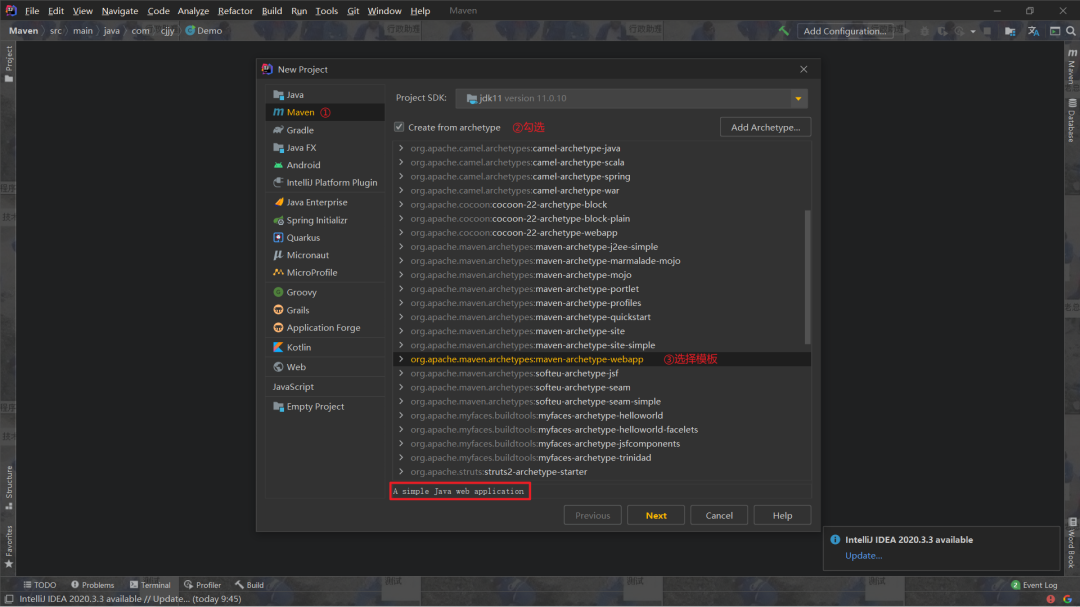Screen dimensions: 1080x607
Task: Expand softeu-archetype-jsf node
Action: 401,373
